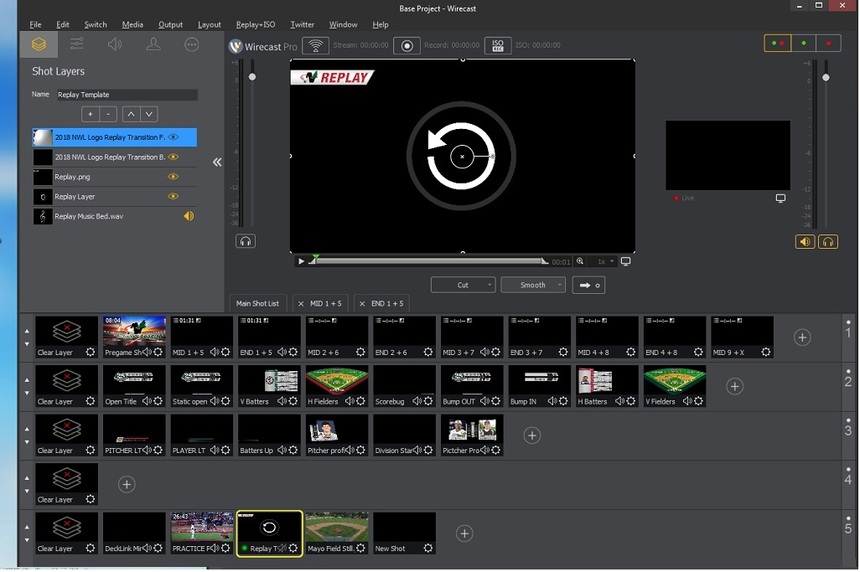This screenshot has height=572, width=860.
Task: Click the monitor icon under the live window
Action: [x=780, y=198]
